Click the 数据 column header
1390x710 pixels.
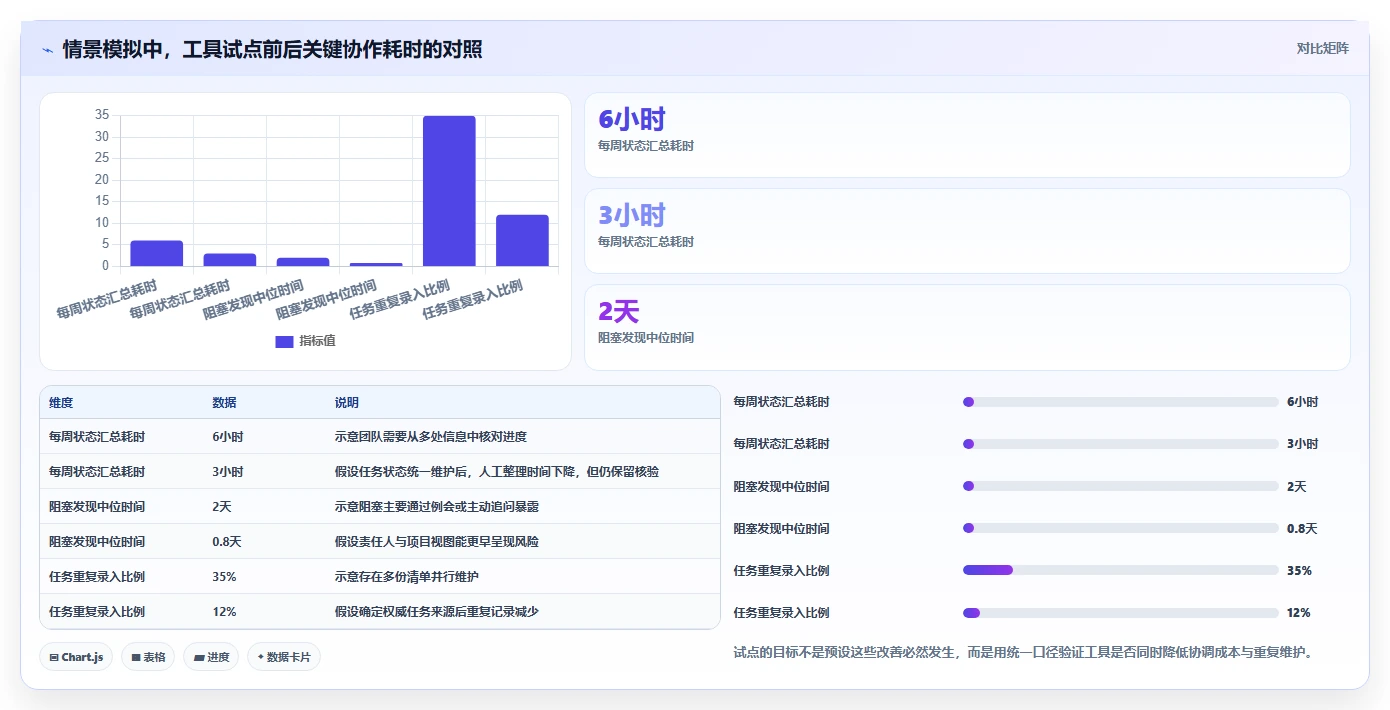(224, 403)
